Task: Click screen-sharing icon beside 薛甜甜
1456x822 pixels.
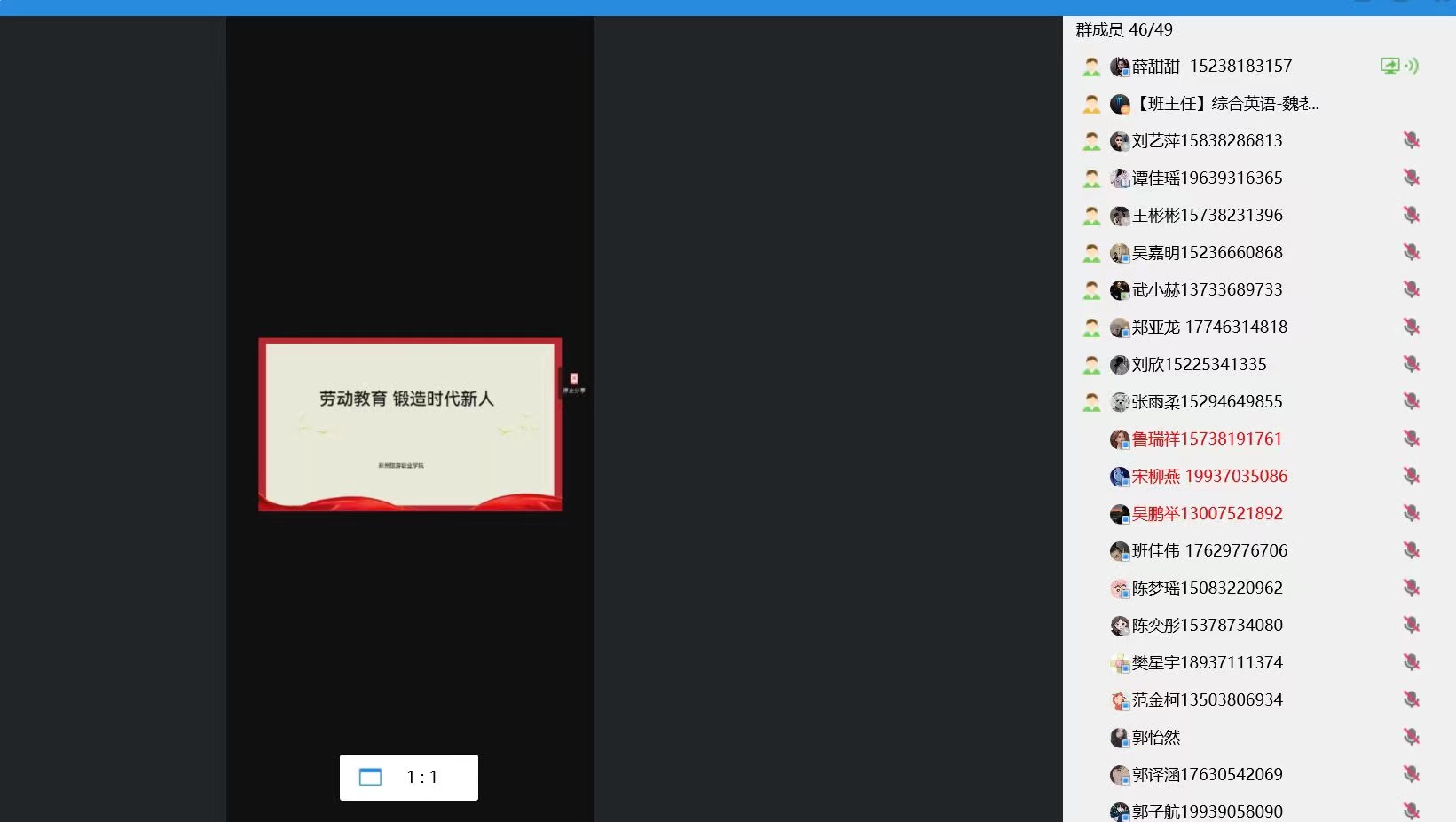Action: click(1389, 66)
